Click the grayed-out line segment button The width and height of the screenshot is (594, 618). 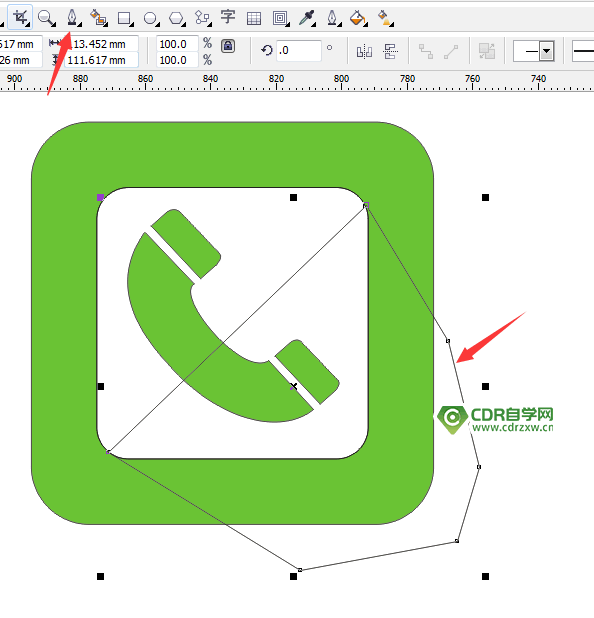[x=451, y=52]
